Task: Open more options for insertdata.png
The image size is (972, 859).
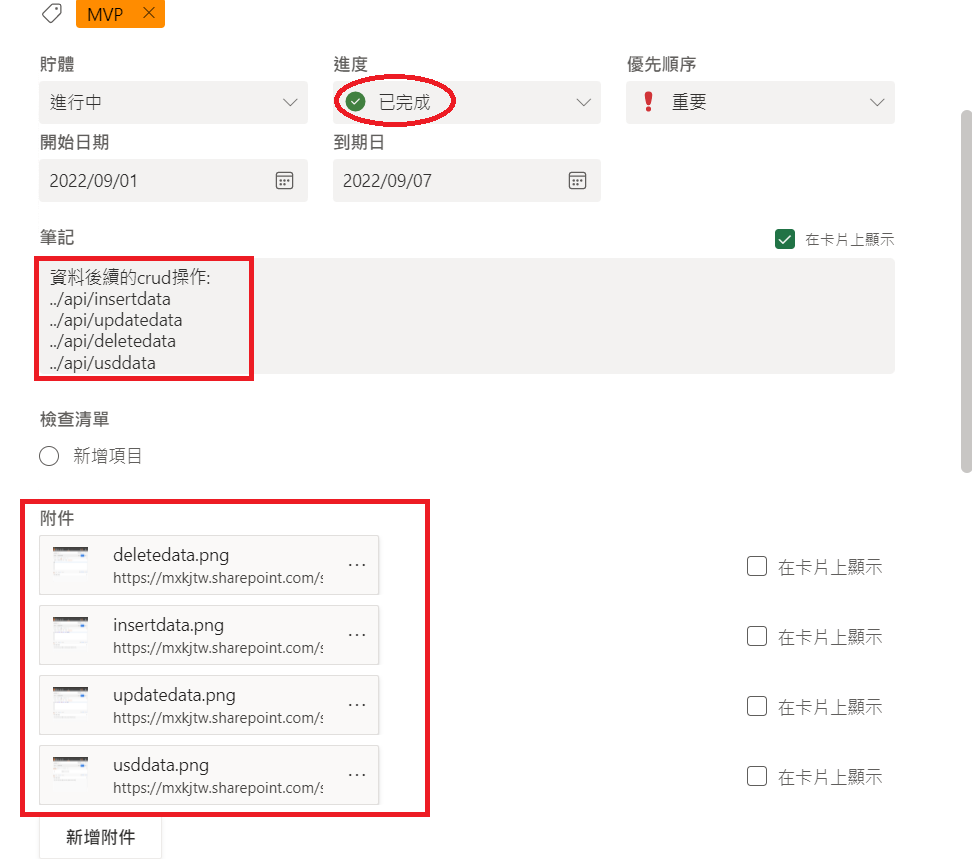Action: point(357,635)
